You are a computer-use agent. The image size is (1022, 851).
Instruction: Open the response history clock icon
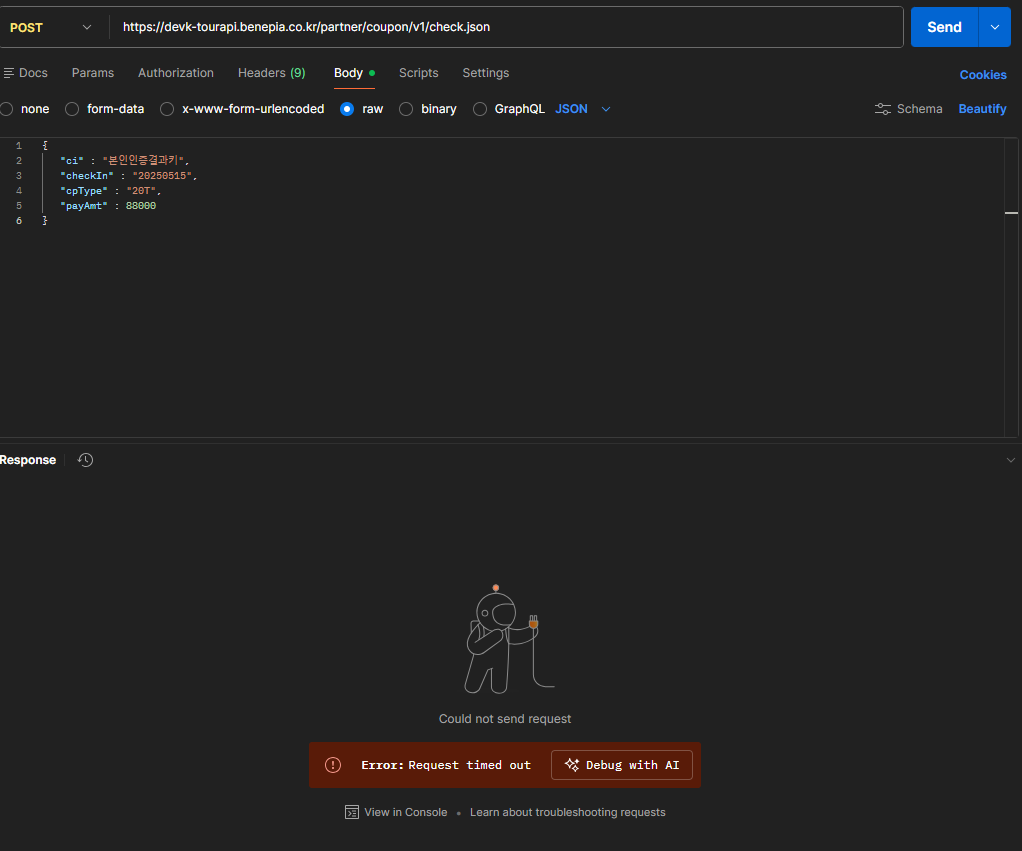pyautogui.click(x=86, y=460)
